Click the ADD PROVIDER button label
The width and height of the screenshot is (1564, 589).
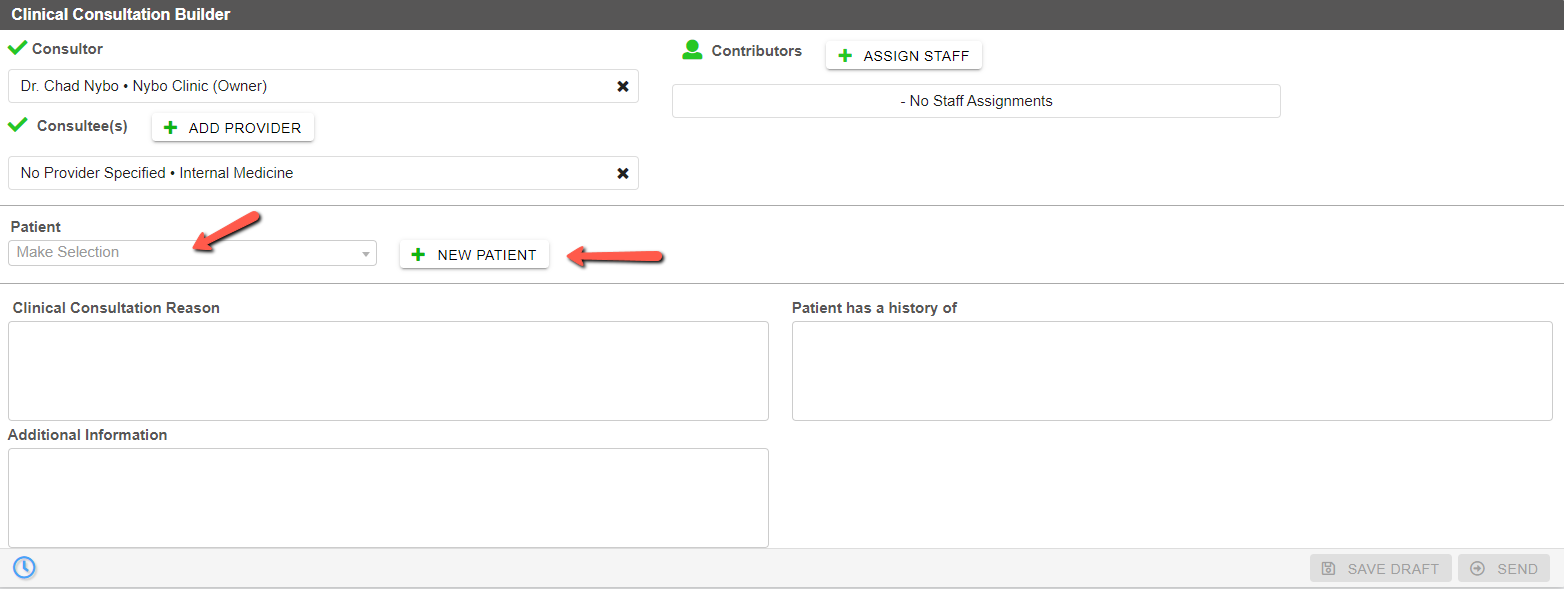pos(245,128)
